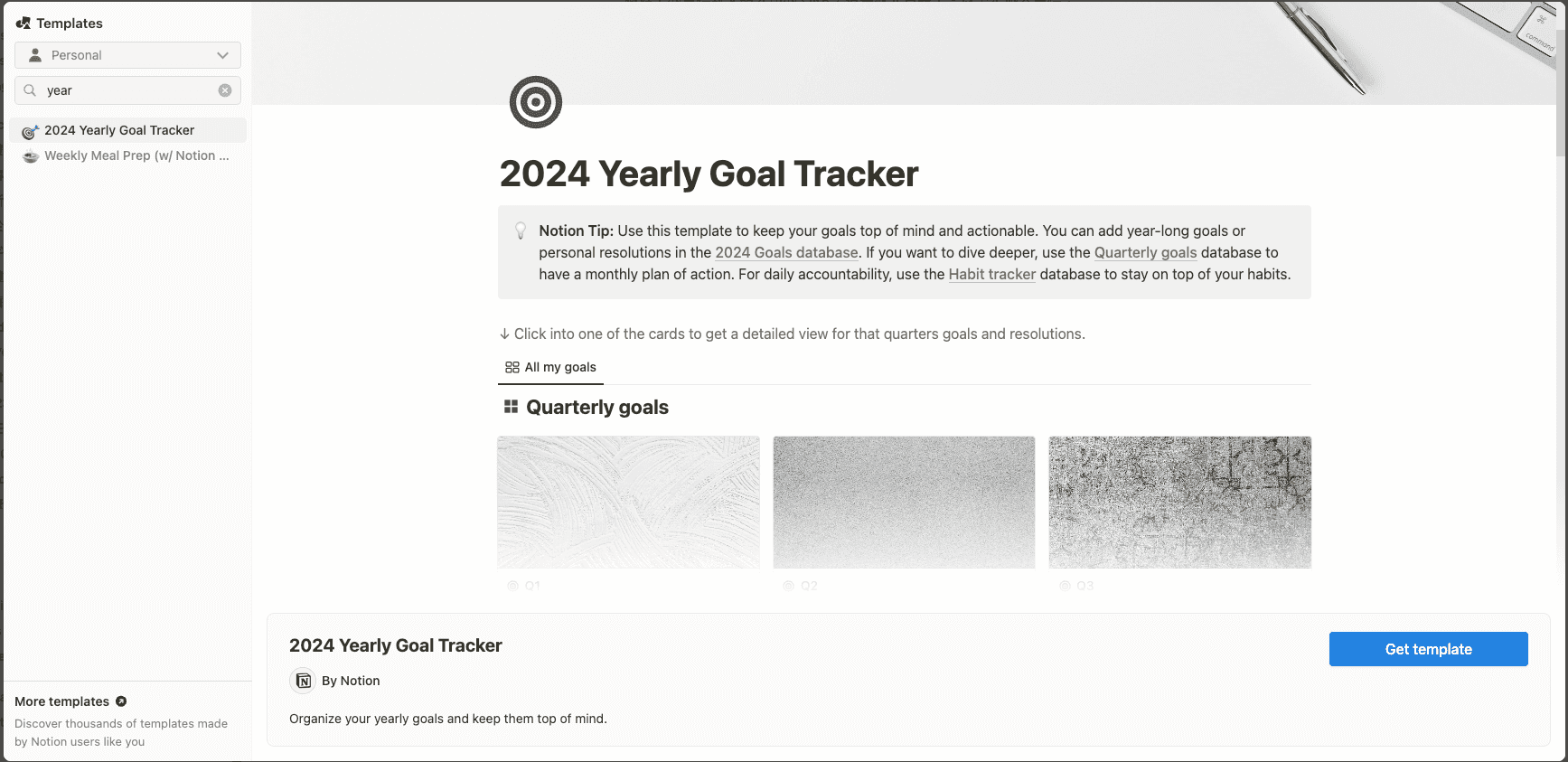The image size is (1568, 762).
Task: Click the More templates arrow icon
Action: pos(121,701)
